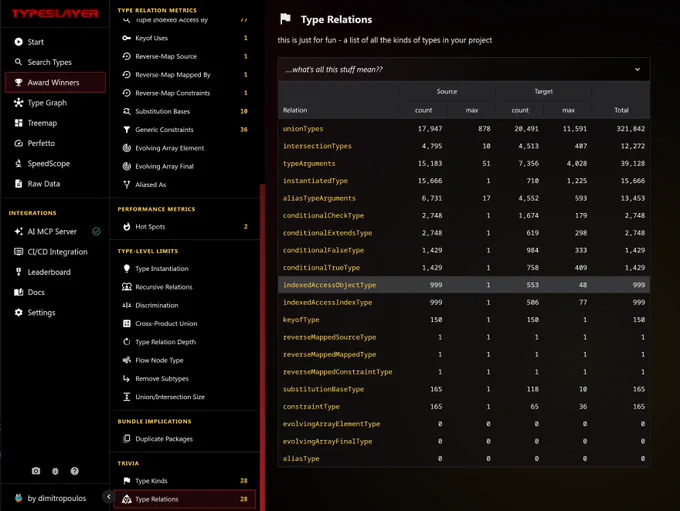Click the Flow Node Type icon
Screen dimensions: 680x511
click(x=126, y=360)
